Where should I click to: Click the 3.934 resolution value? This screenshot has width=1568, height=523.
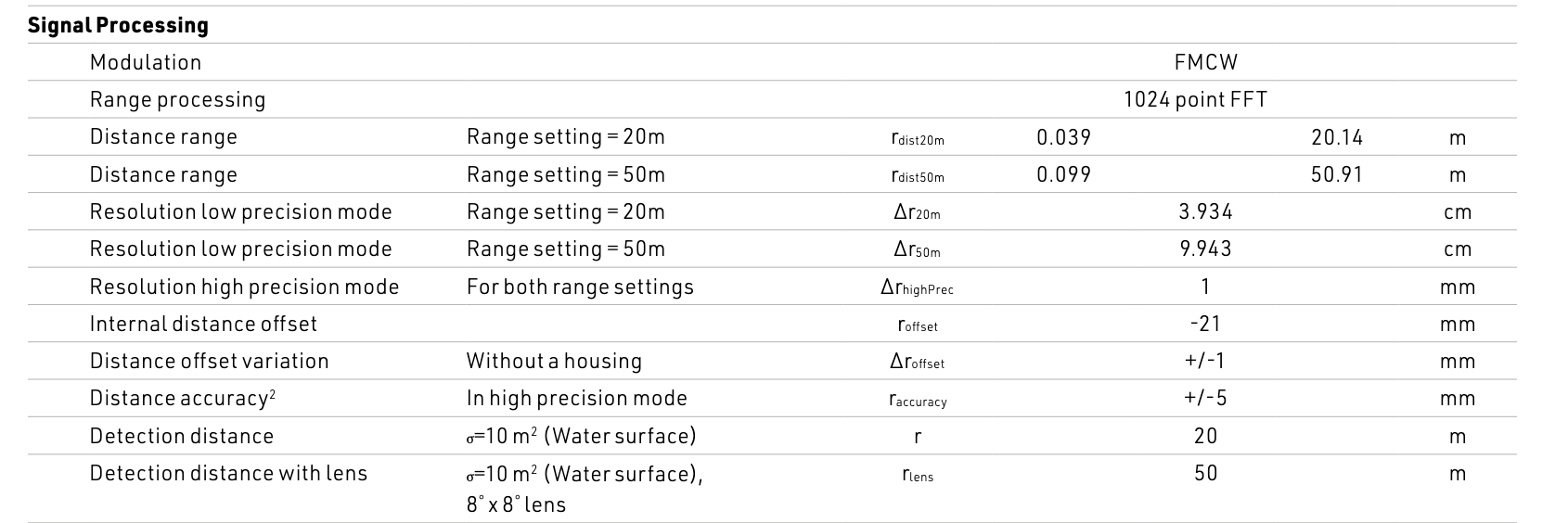click(x=1205, y=211)
